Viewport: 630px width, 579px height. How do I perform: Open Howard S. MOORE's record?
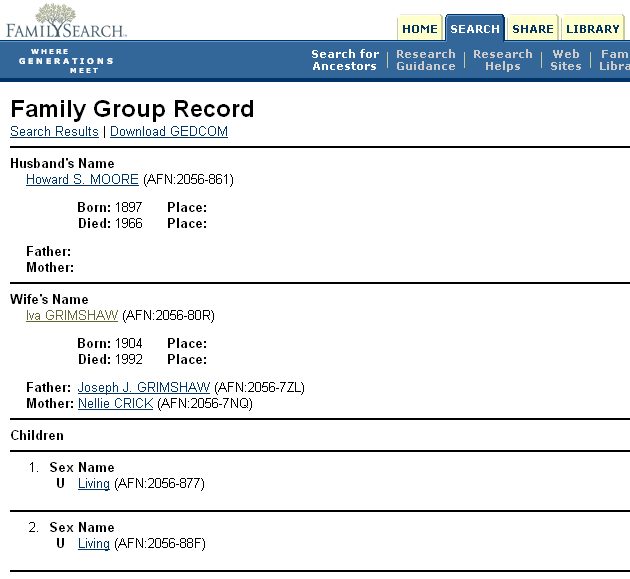tap(82, 180)
